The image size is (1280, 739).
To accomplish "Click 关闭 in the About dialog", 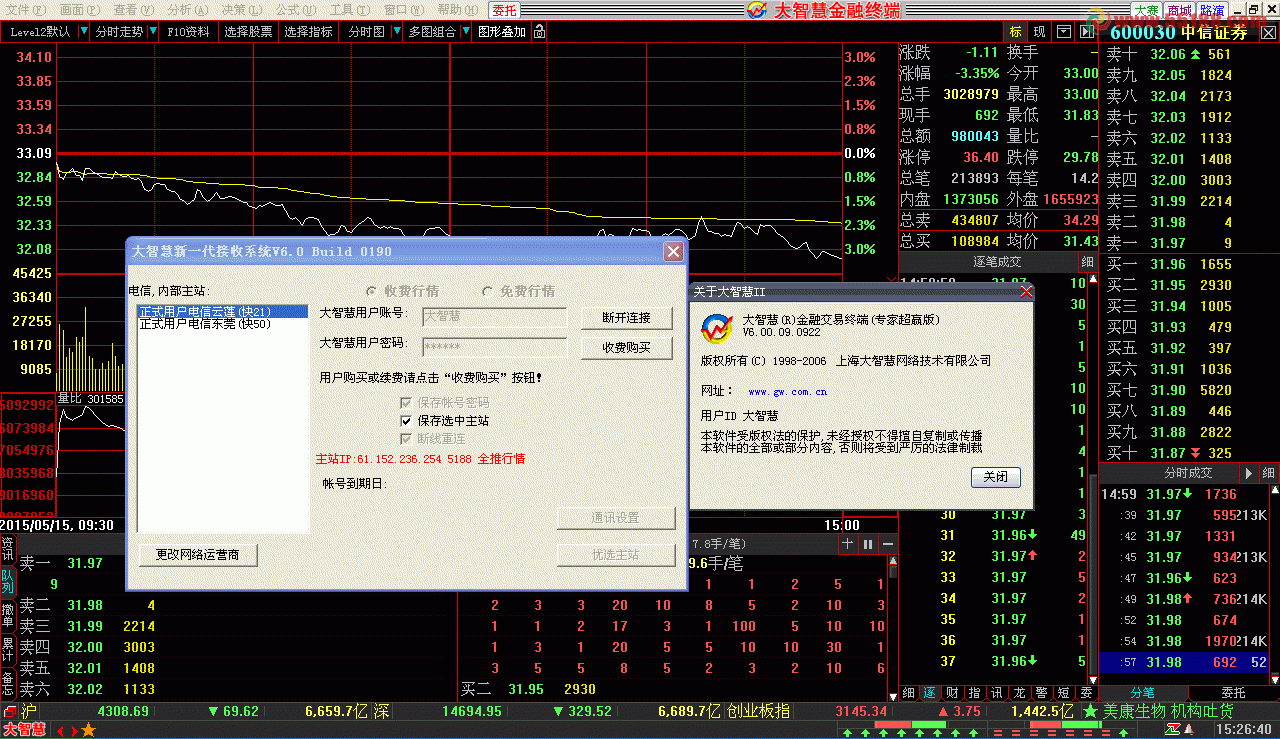I will 995,477.
